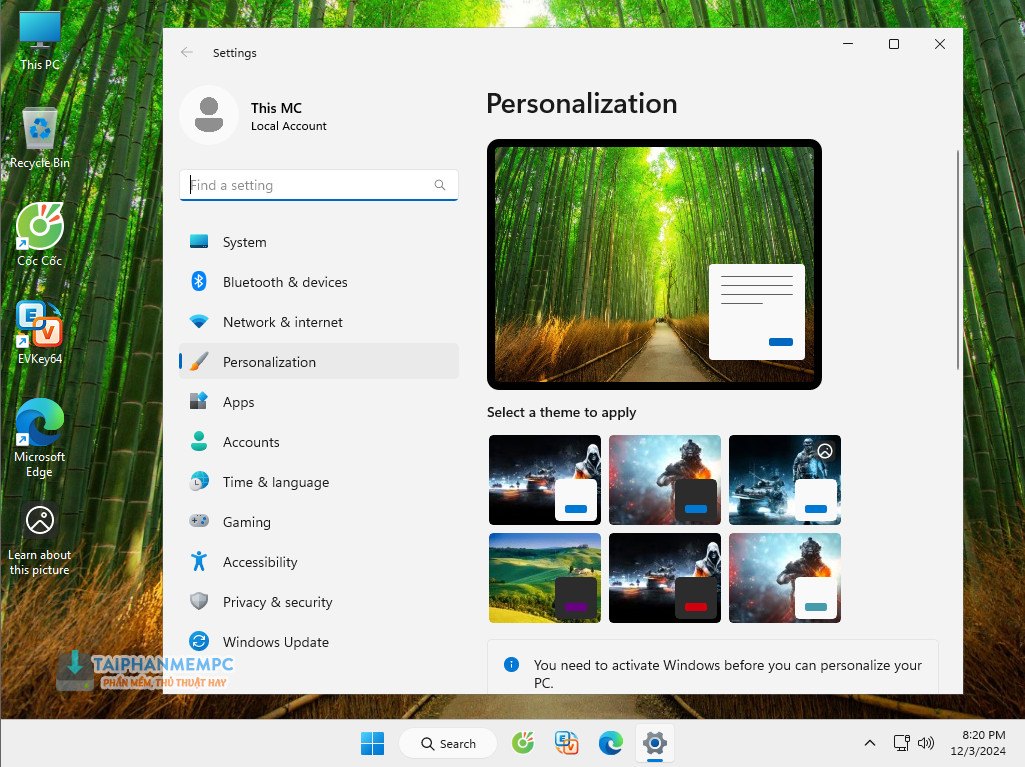This screenshot has width=1025, height=767.
Task: Go to Accounts settings
Action: coord(251,442)
